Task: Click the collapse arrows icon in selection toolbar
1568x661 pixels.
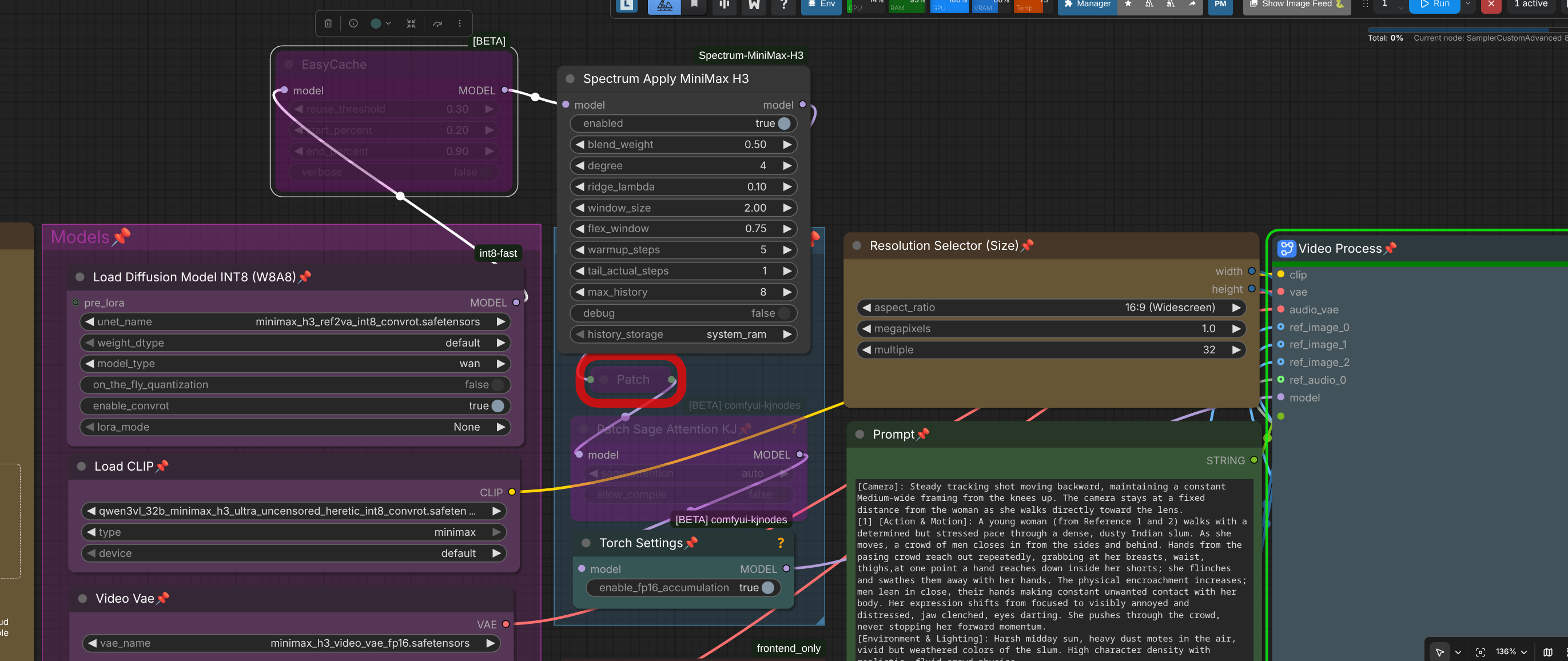Action: pyautogui.click(x=412, y=24)
